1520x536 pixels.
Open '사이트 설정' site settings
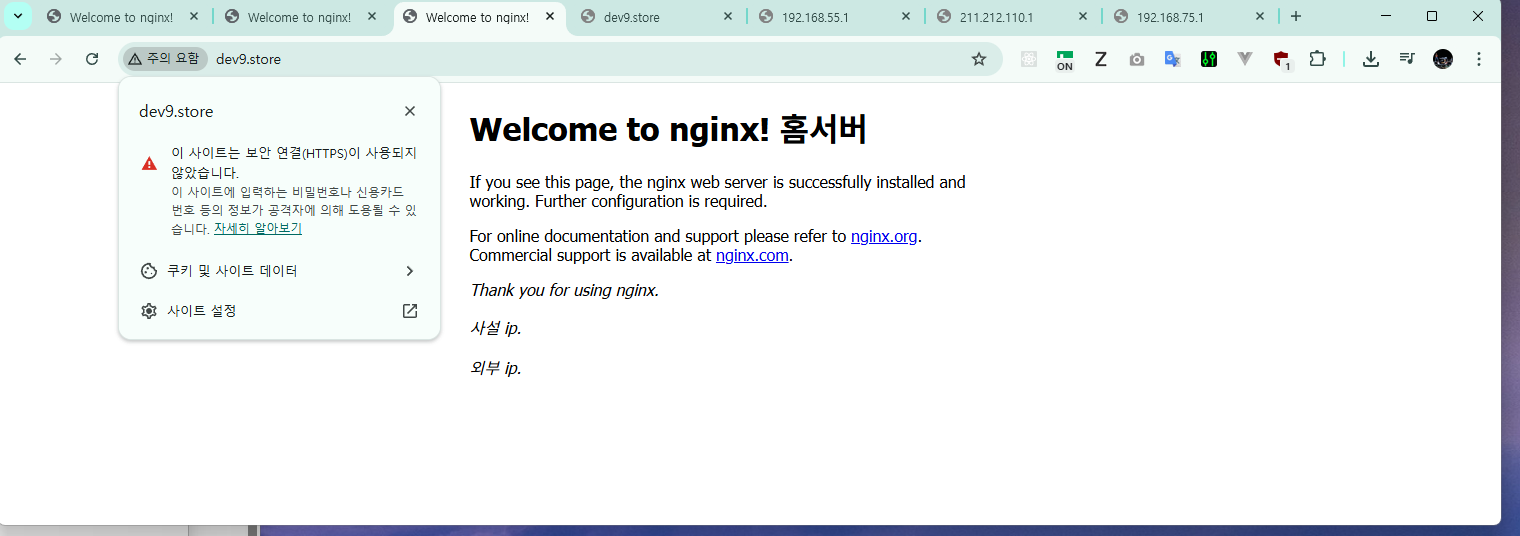(279, 311)
